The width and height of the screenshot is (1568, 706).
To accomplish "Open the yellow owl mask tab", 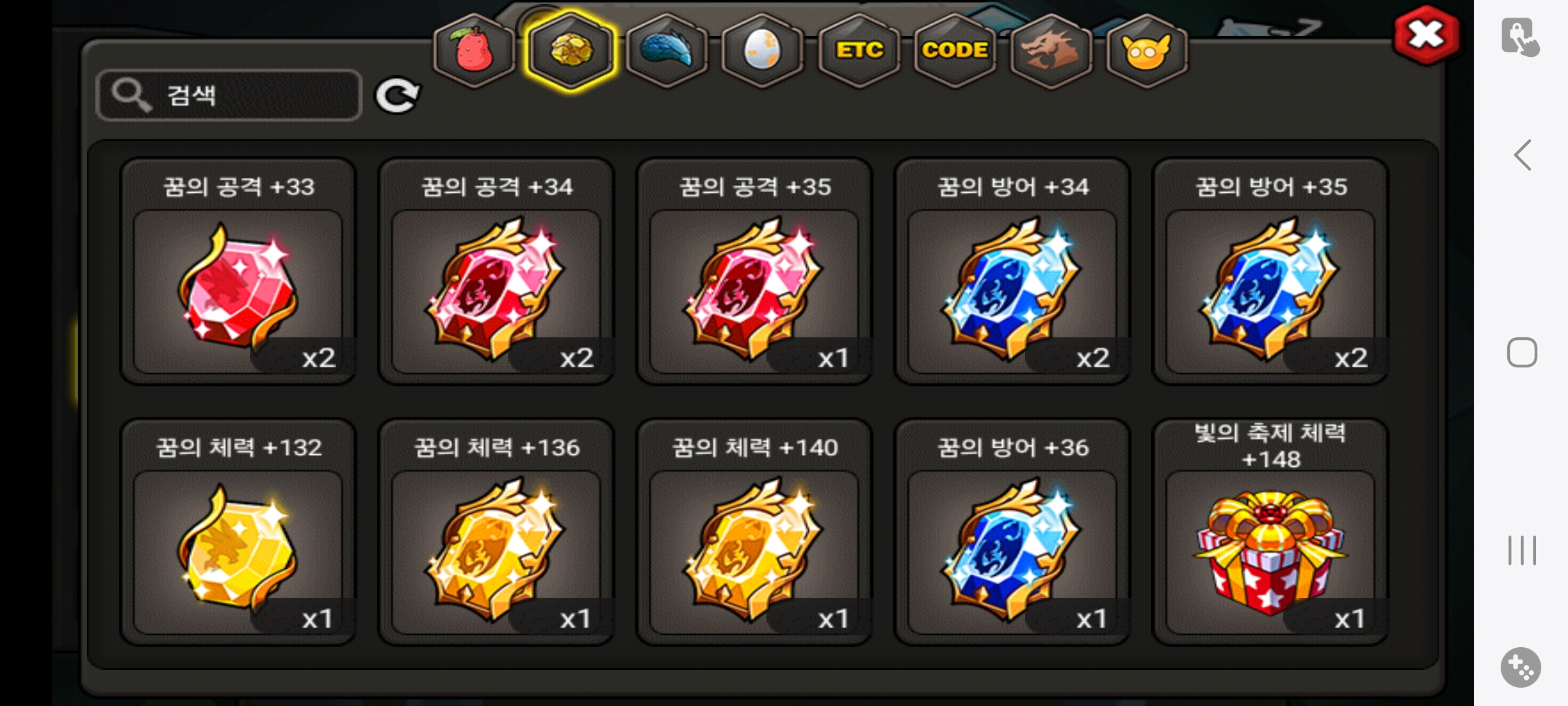I will point(1147,50).
